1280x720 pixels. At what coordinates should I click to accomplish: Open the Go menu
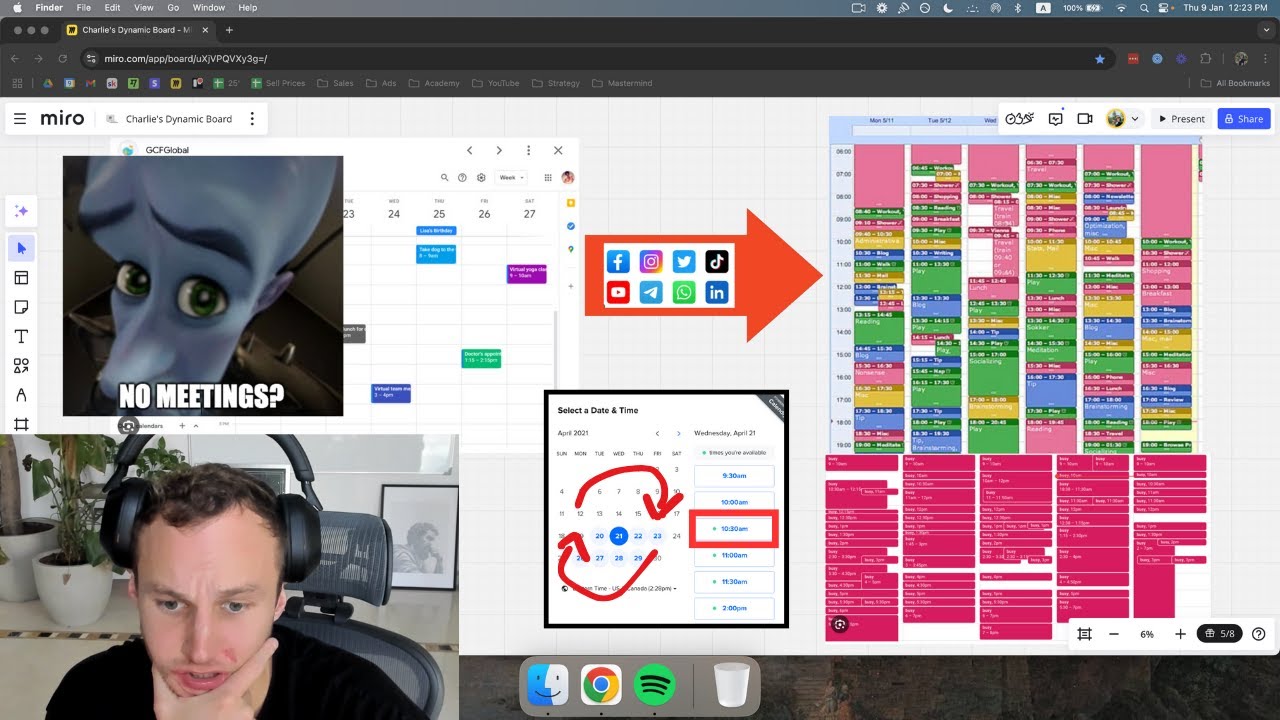point(174,7)
